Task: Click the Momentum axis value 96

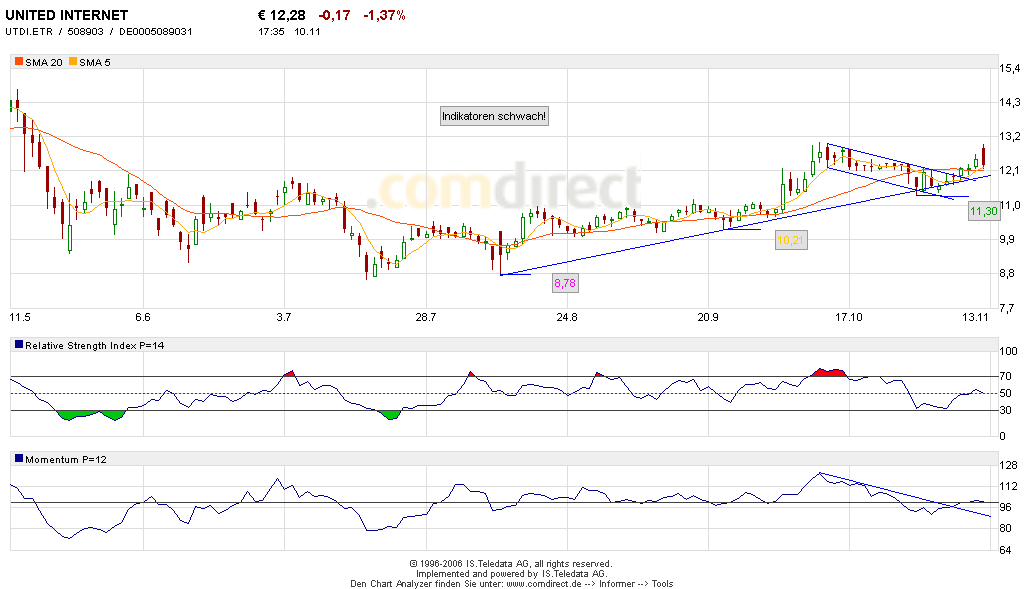Action: pyautogui.click(x=1006, y=507)
